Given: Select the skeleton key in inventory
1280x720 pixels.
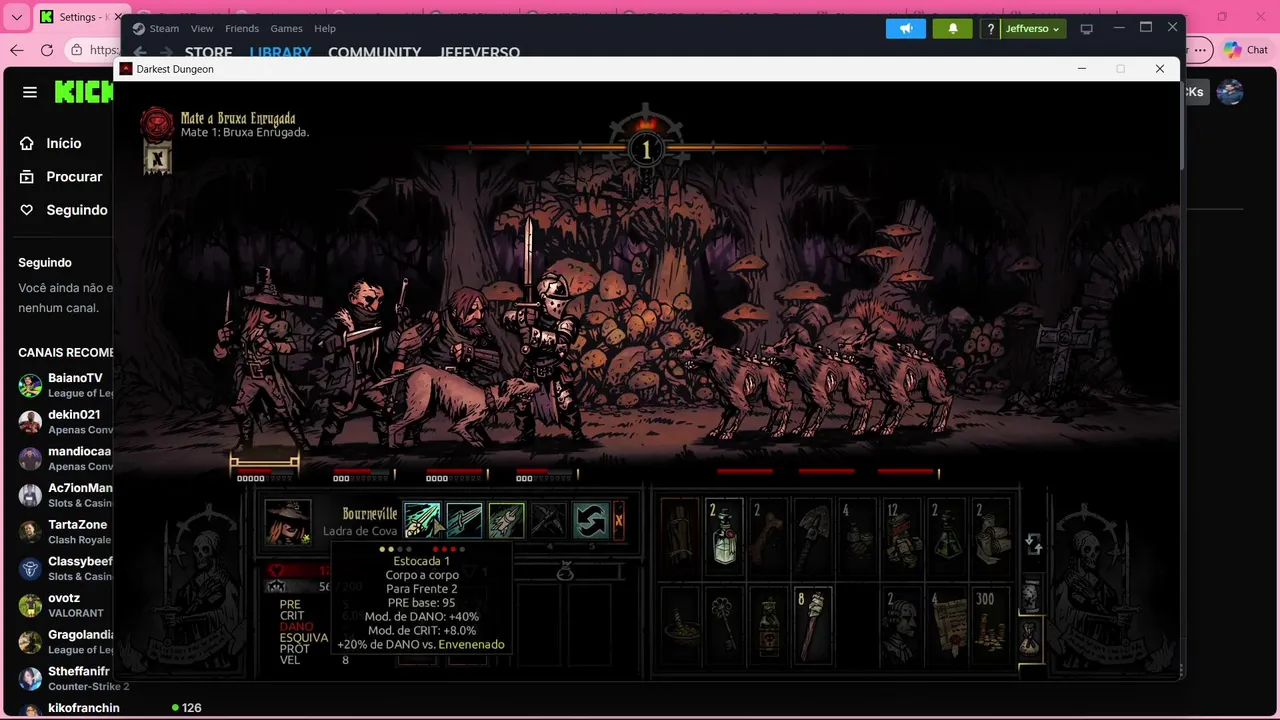Looking at the screenshot, I should tap(724, 626).
